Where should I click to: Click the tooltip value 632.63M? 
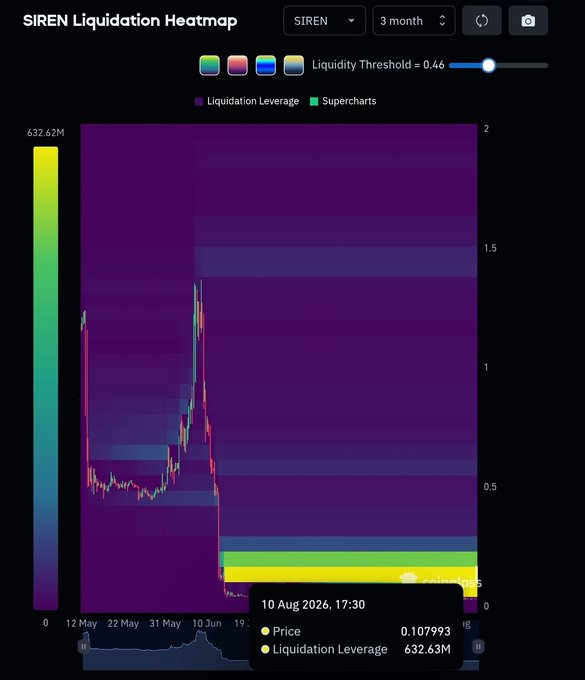click(x=427, y=649)
